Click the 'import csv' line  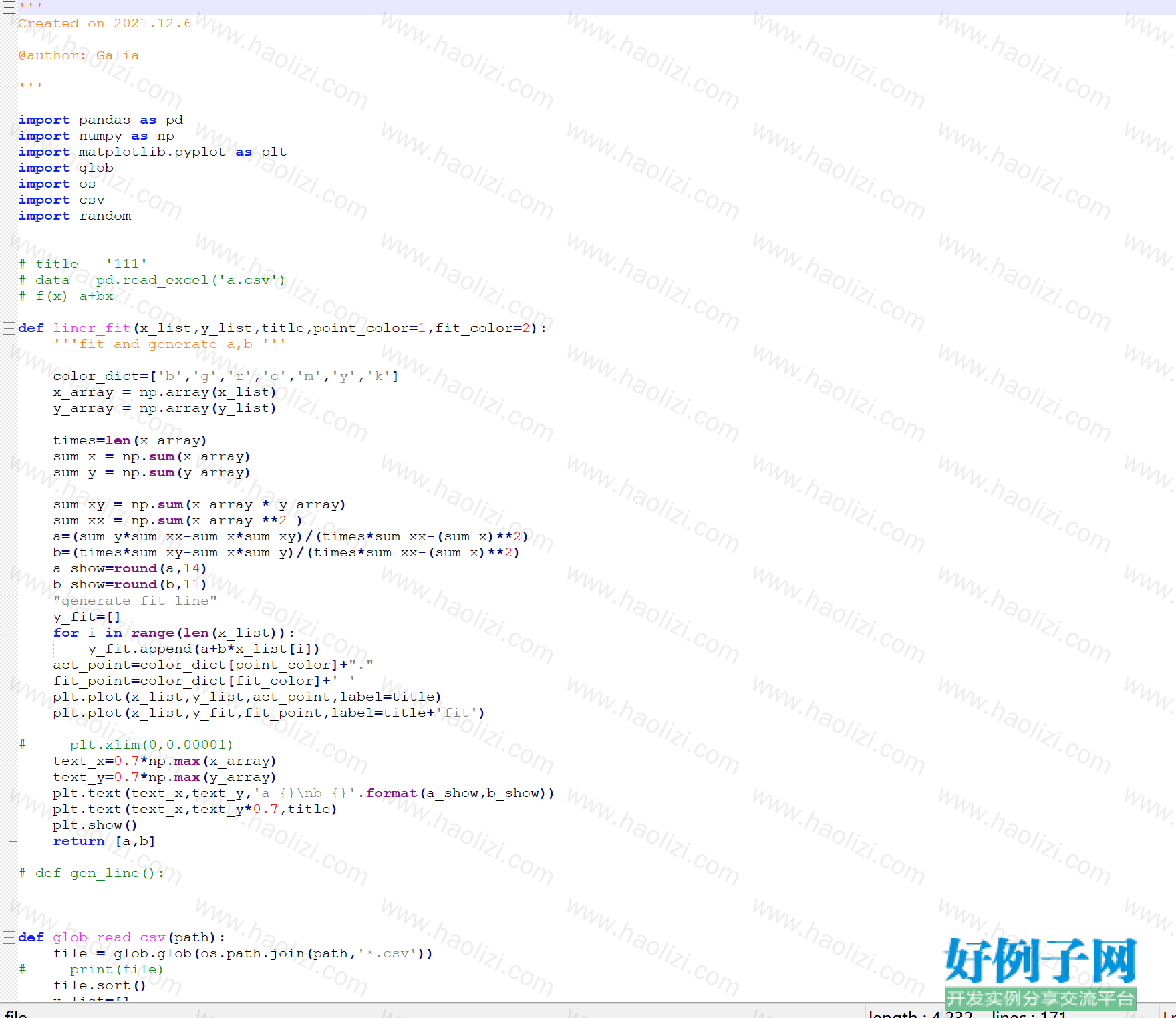(x=61, y=200)
